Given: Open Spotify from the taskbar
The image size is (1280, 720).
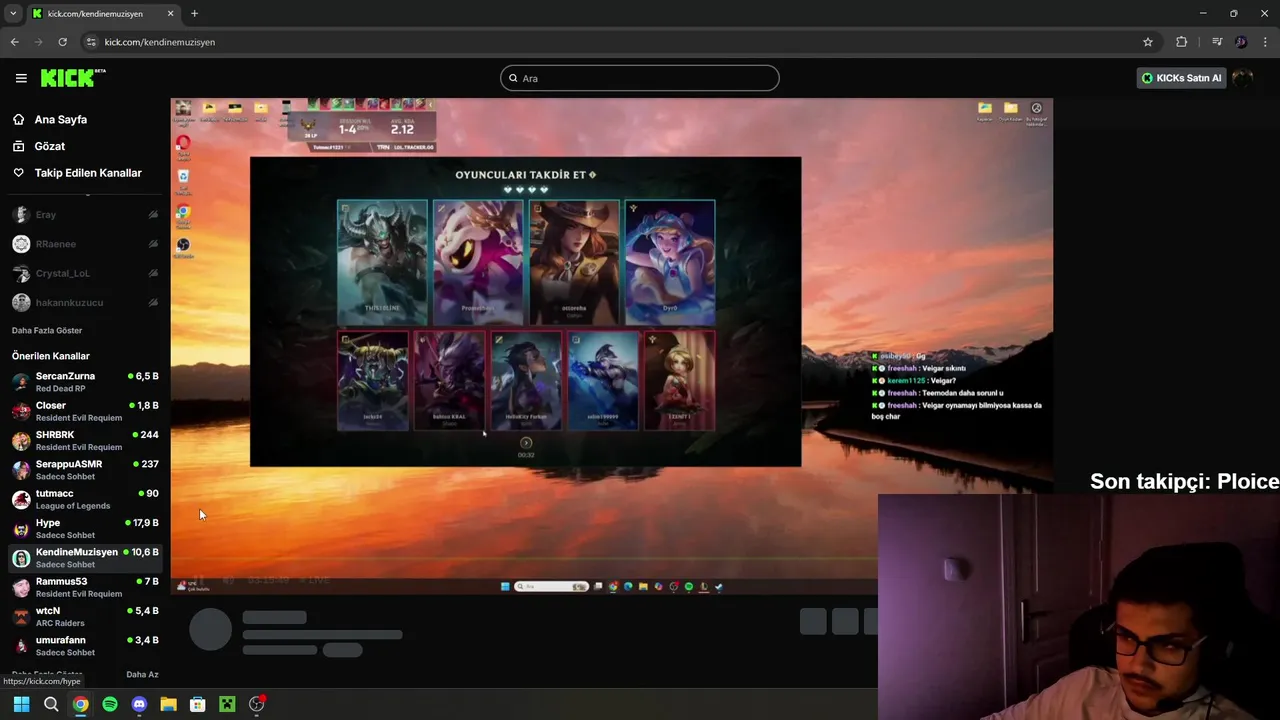Looking at the screenshot, I should [x=110, y=704].
